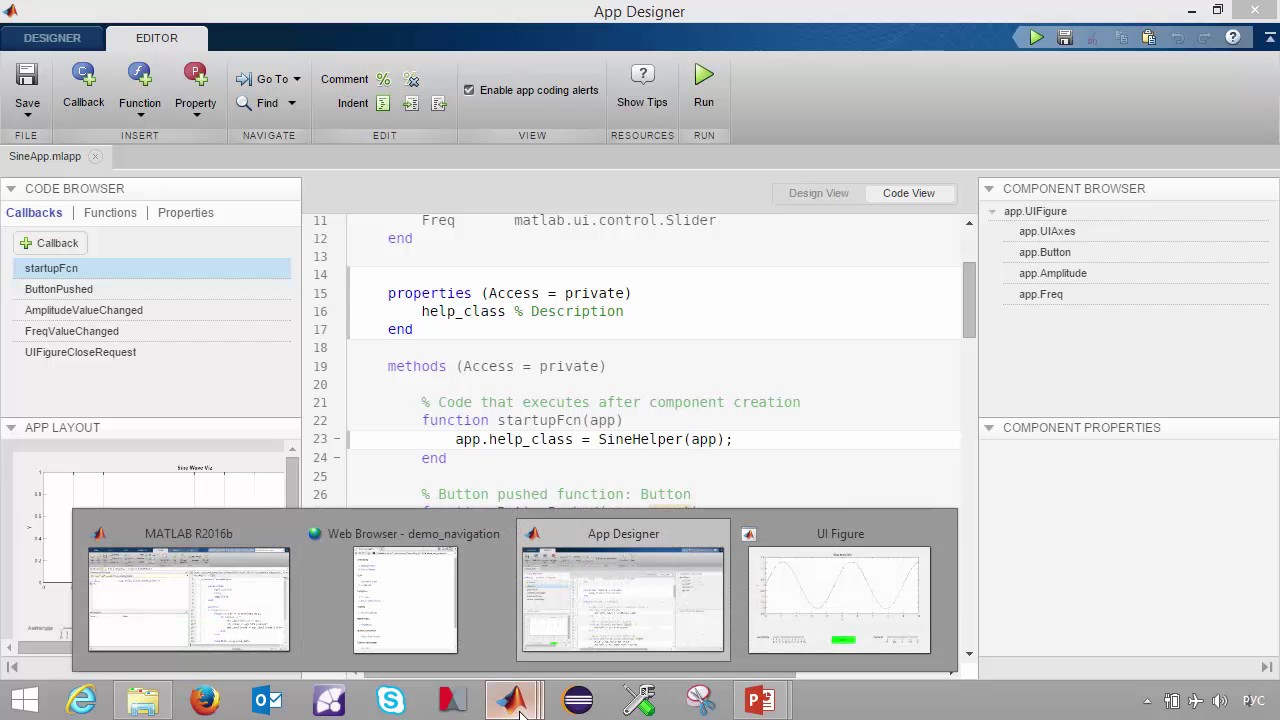Select the UI Figure window thumbnail

click(839, 598)
